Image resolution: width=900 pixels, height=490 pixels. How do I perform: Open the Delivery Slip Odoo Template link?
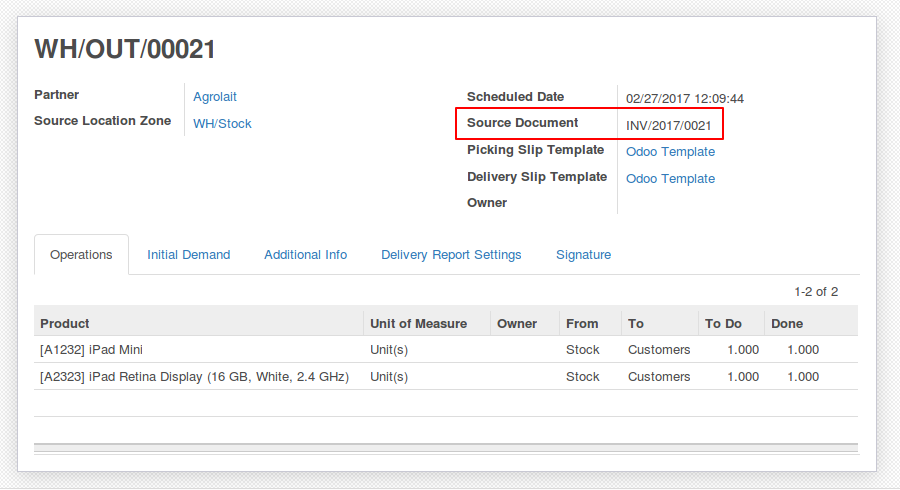pos(670,178)
